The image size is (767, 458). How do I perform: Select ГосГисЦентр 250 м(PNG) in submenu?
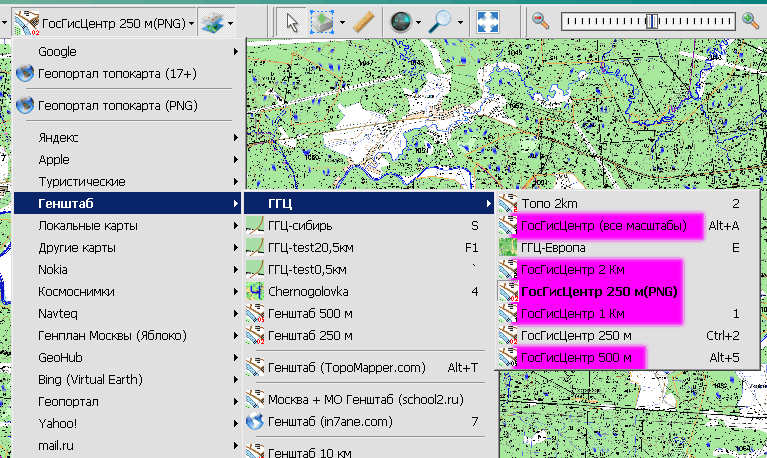point(628,292)
